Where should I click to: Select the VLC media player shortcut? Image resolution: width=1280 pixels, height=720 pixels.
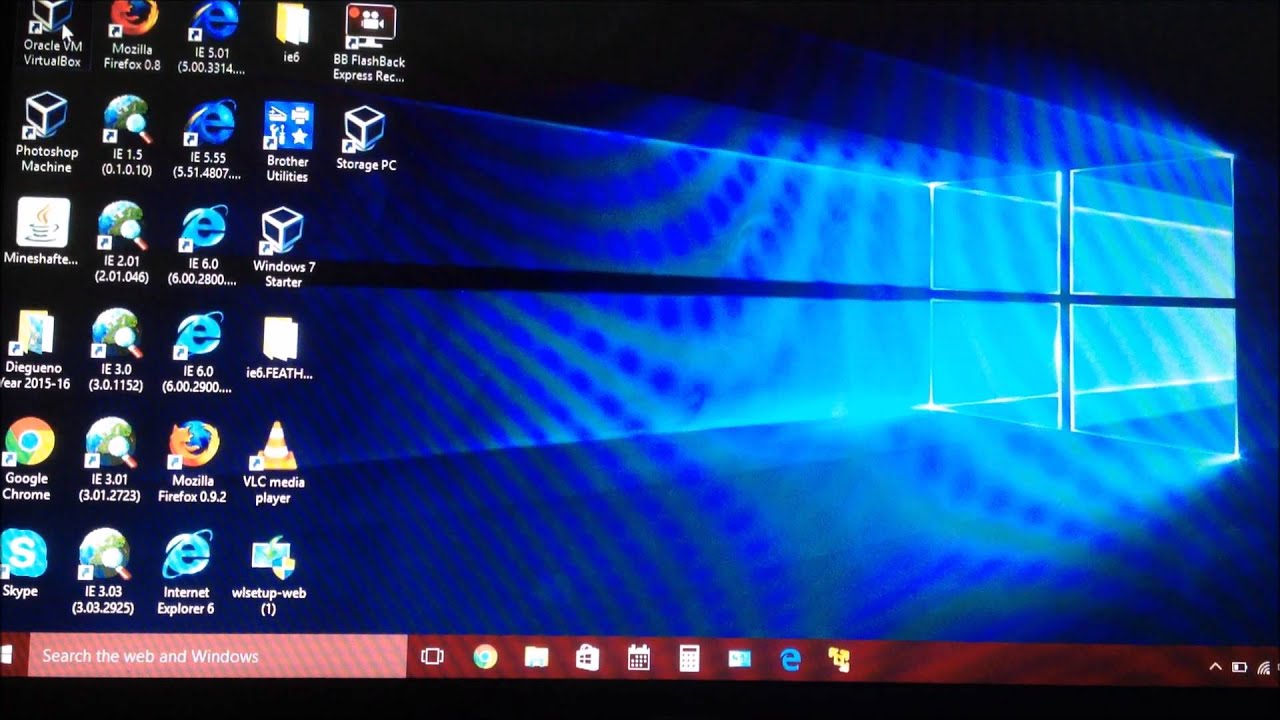pyautogui.click(x=273, y=463)
